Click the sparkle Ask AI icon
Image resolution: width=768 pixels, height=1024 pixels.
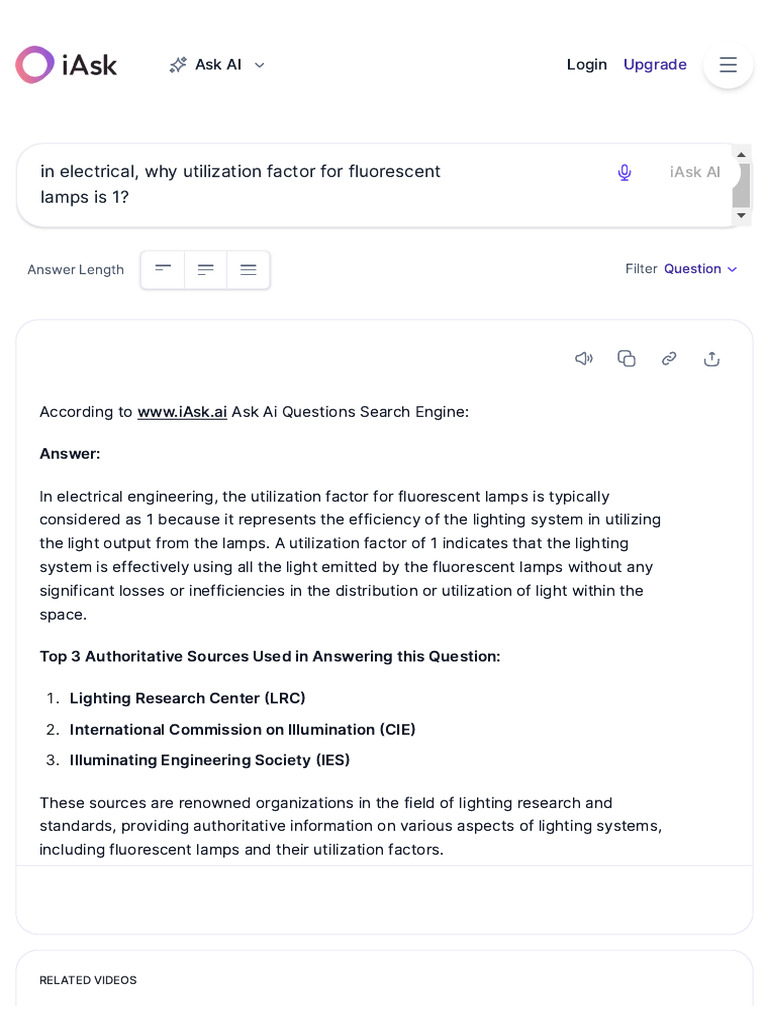pyautogui.click(x=178, y=65)
